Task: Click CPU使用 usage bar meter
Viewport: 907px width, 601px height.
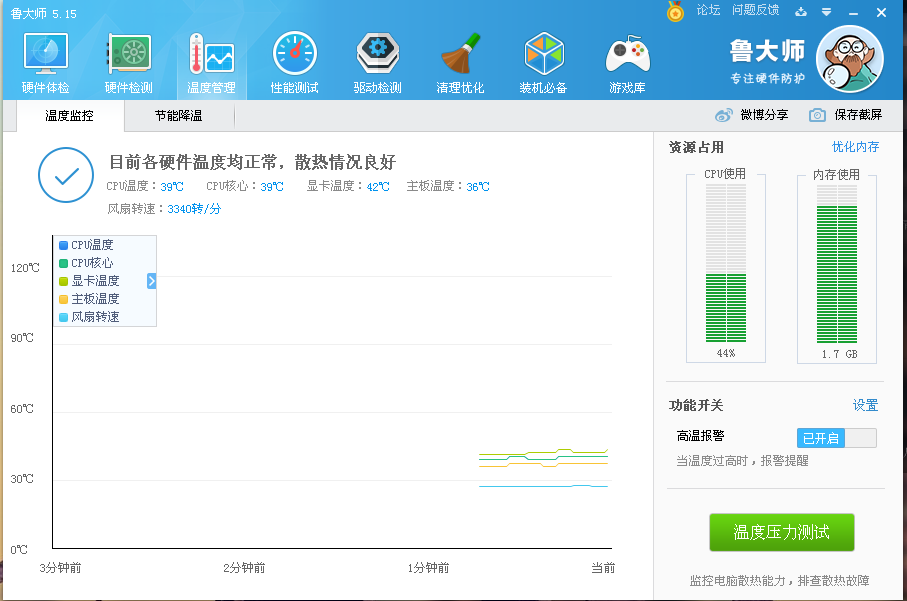Action: (726, 264)
